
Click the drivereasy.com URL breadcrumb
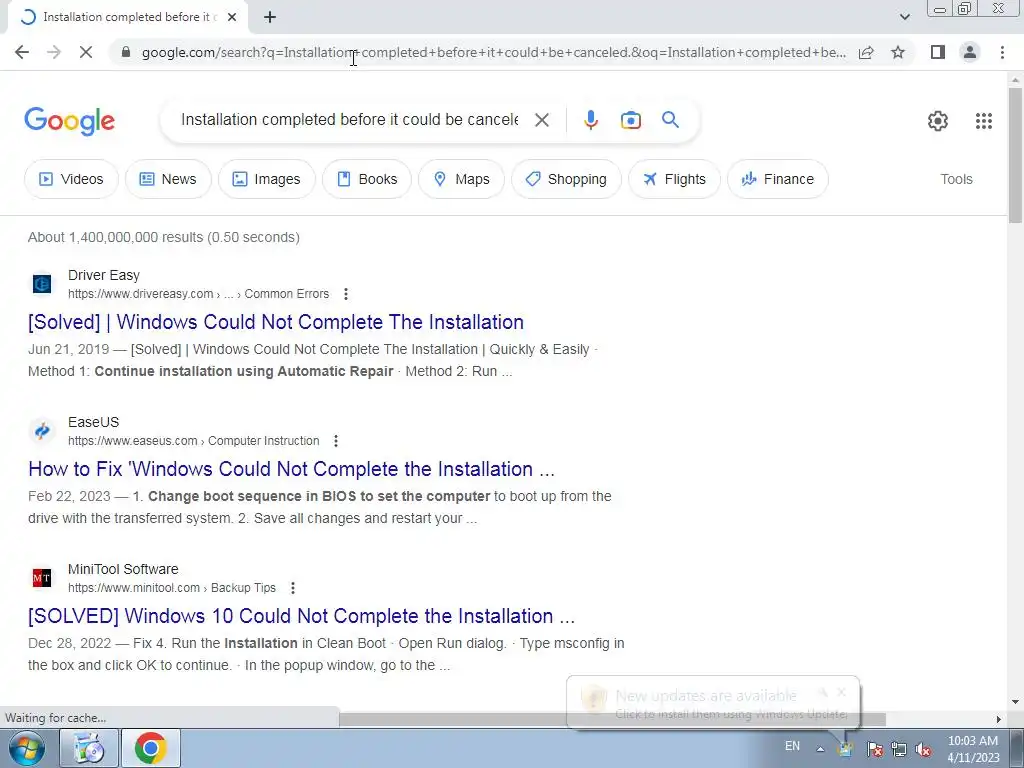point(198,294)
